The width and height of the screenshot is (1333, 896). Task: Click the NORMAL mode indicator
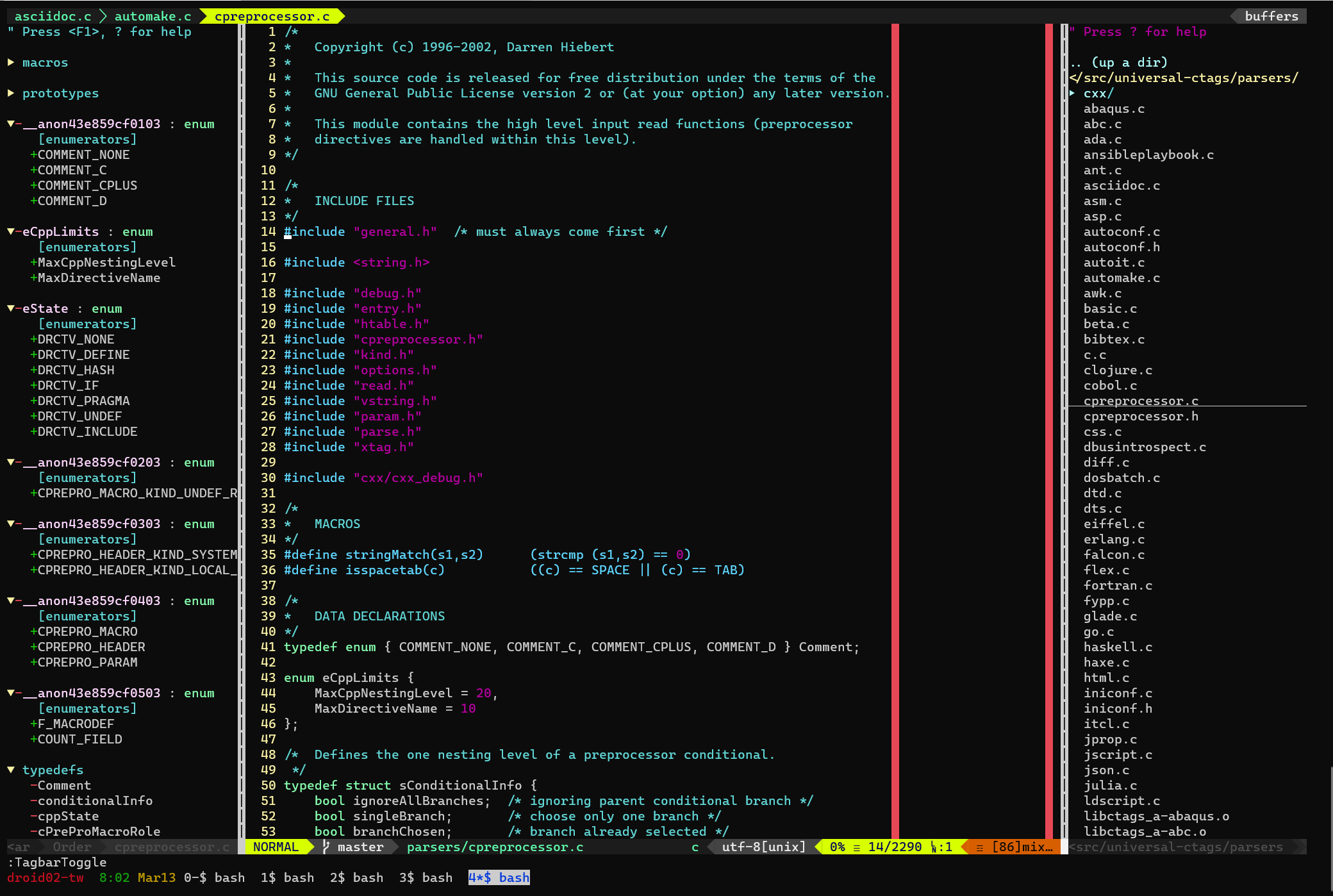tap(276, 847)
